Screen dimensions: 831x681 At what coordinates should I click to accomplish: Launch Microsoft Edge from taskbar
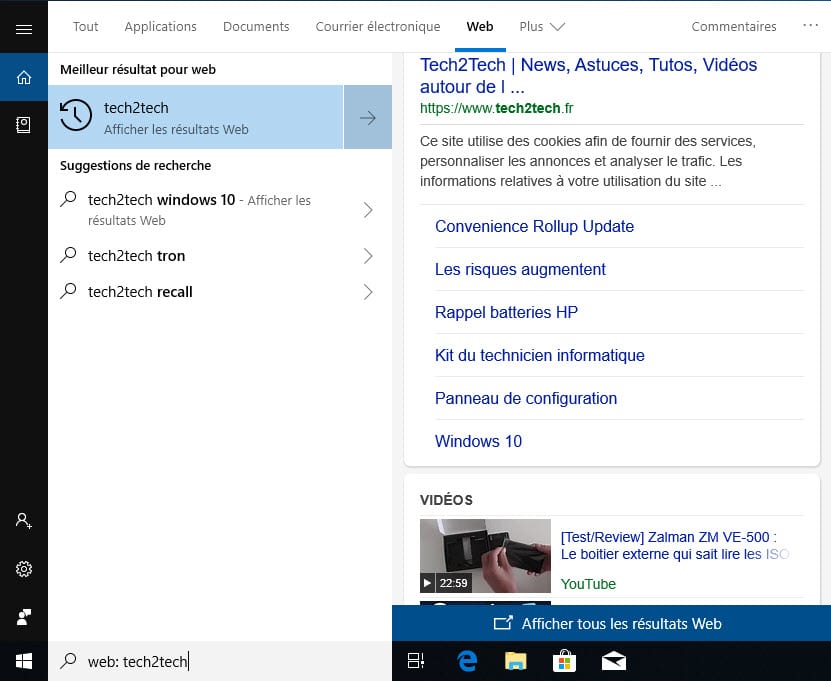click(x=467, y=660)
